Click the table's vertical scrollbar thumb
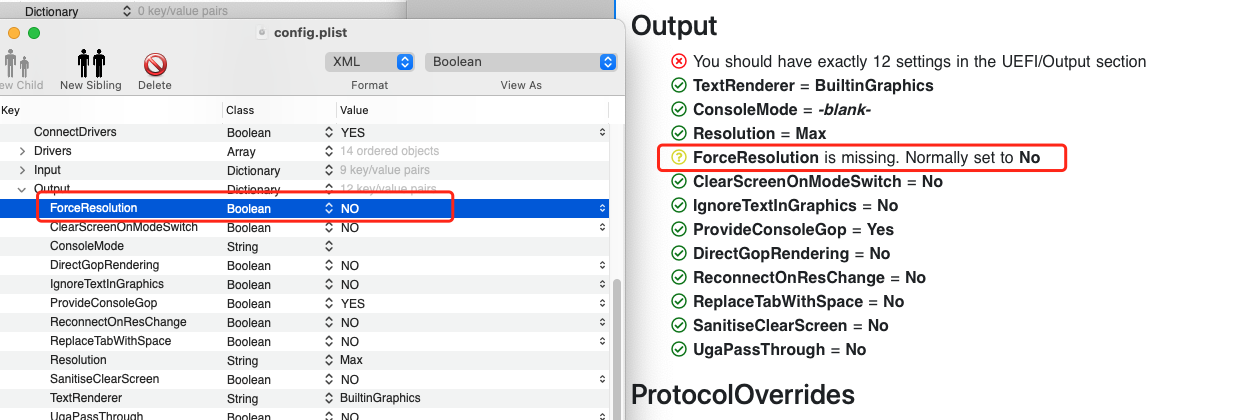The image size is (1257, 420). coord(619,340)
